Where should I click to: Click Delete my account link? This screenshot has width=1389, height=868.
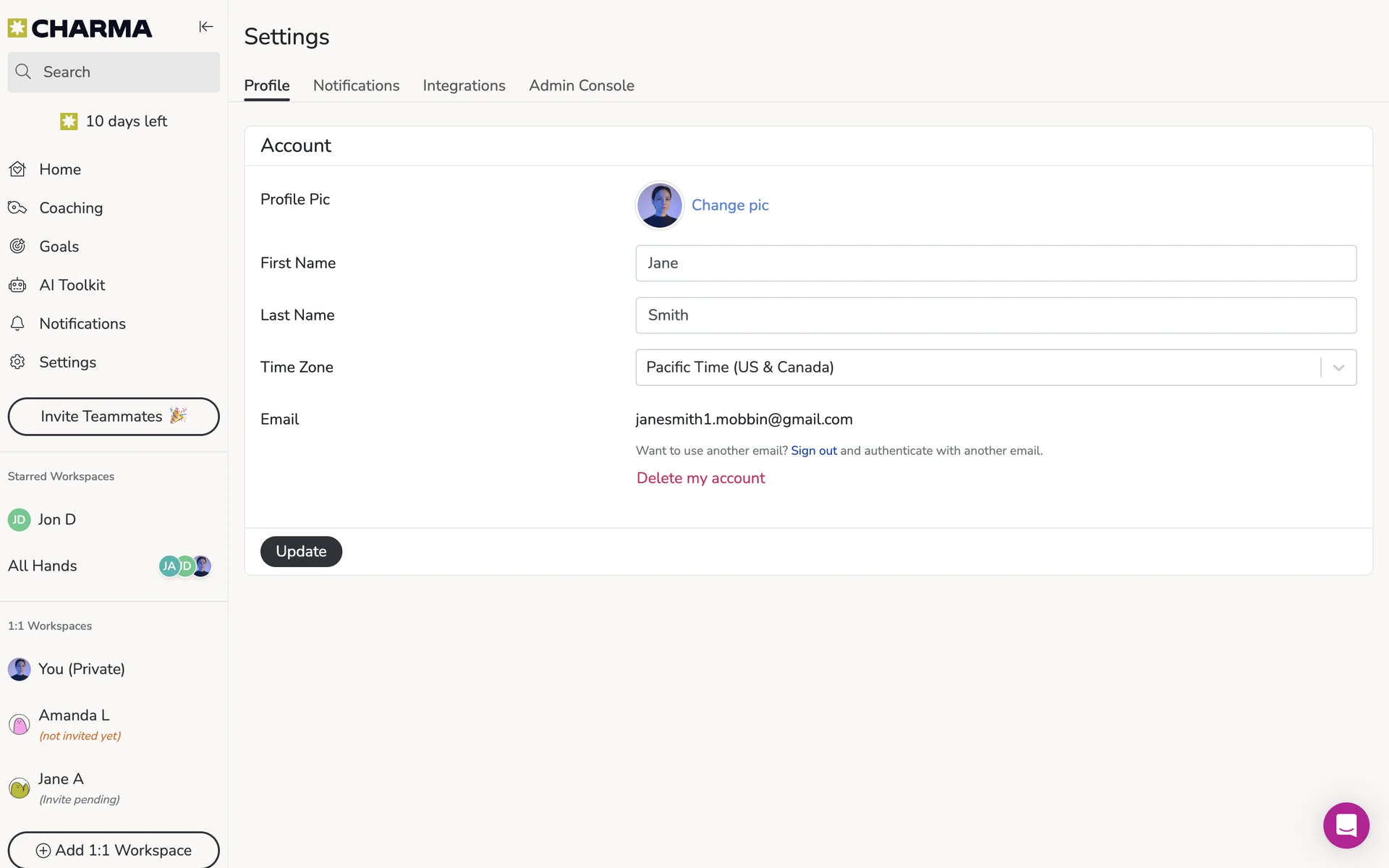pyautogui.click(x=700, y=478)
